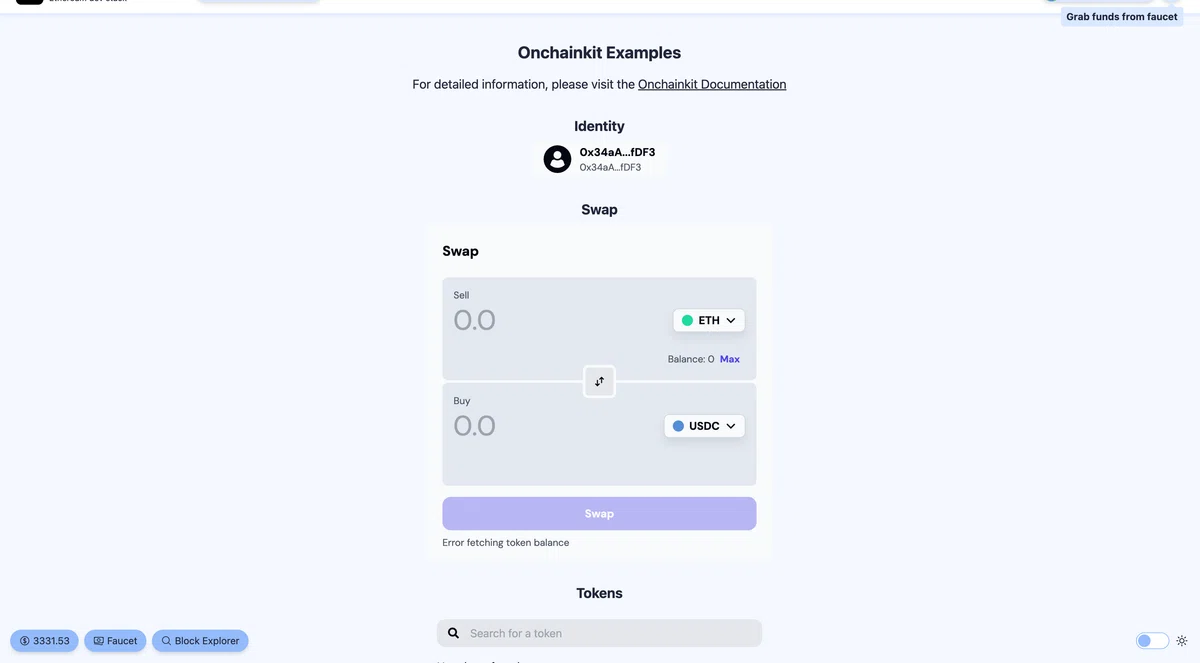Click the purple Swap button
1200x663 pixels.
point(599,513)
